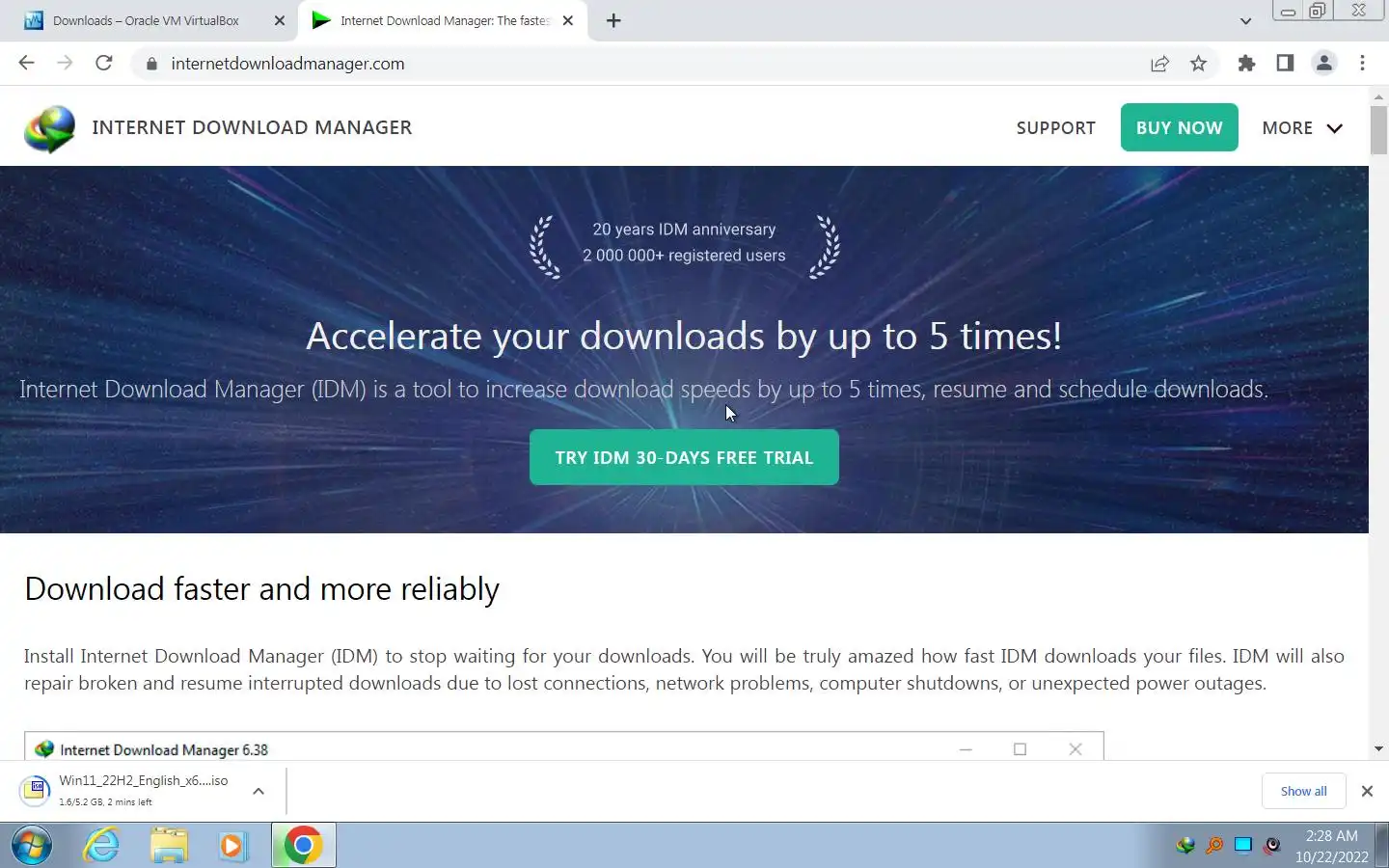The width and height of the screenshot is (1389, 868).
Task: Click the IDM globe logo in header
Action: pos(50,128)
